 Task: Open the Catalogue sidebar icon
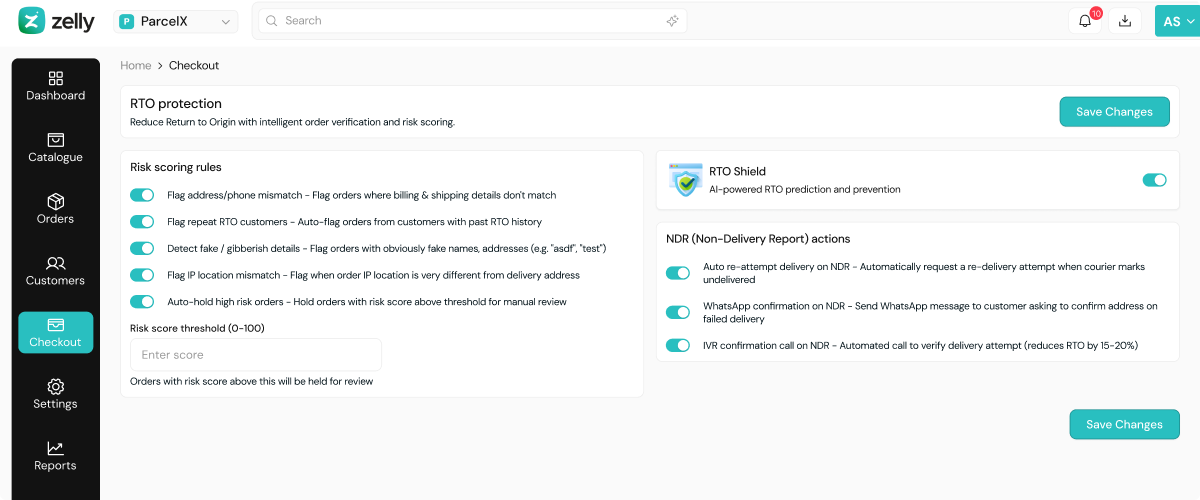click(x=56, y=140)
